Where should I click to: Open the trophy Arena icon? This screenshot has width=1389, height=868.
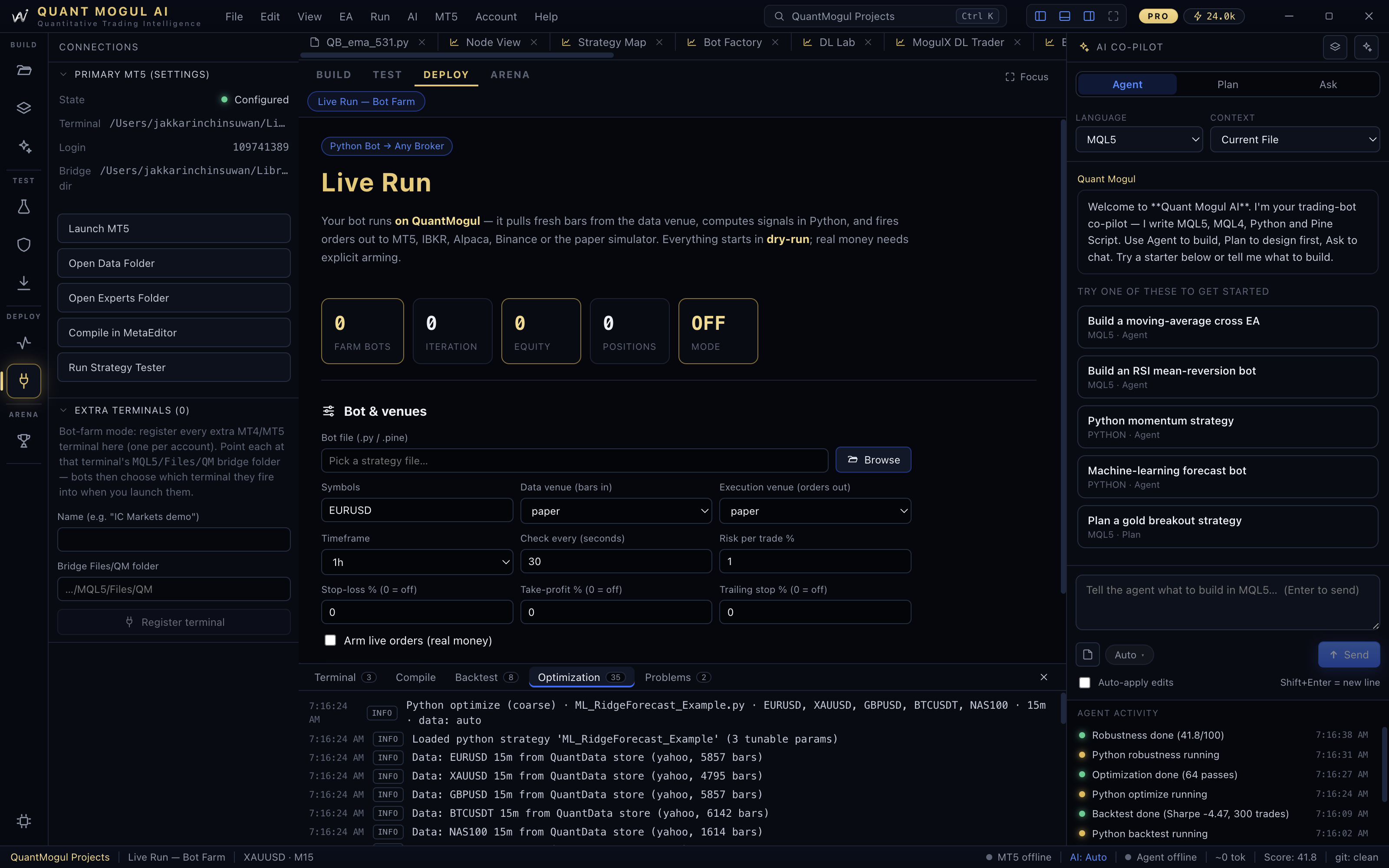click(23, 441)
